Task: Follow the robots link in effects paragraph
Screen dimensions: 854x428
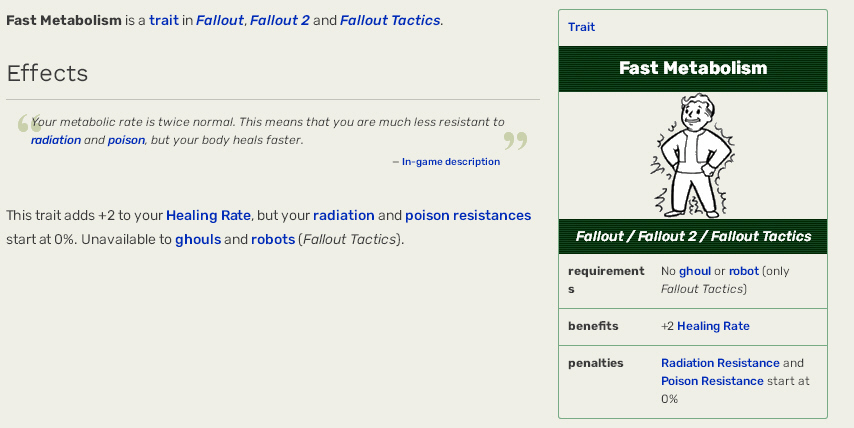Action: coord(273,240)
